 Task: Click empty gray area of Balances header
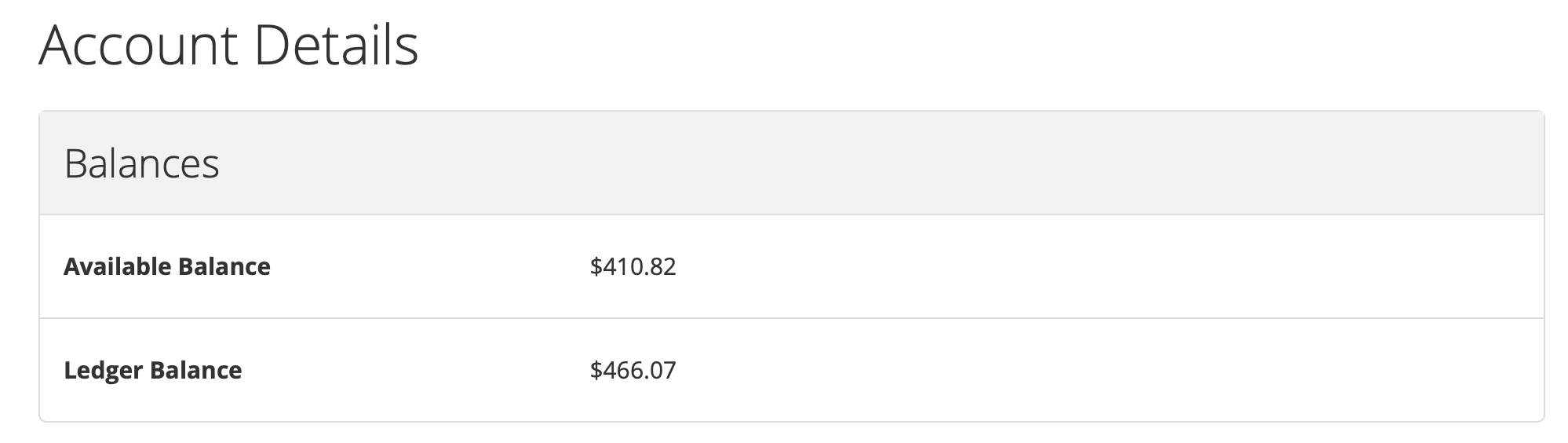863,163
